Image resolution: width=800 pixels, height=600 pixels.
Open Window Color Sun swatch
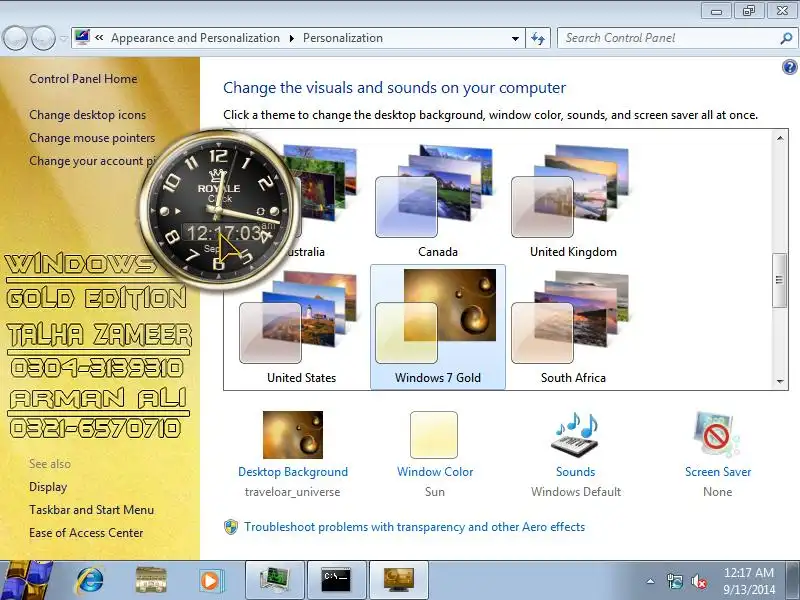click(434, 435)
